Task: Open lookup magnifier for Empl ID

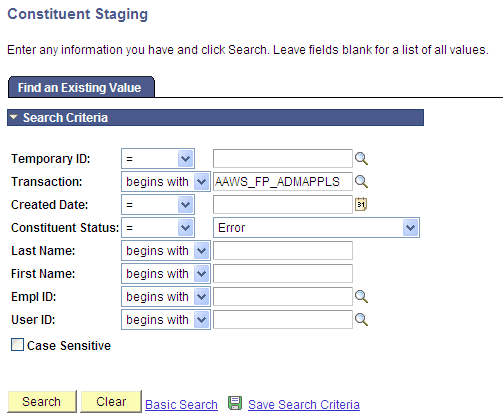Action: (361, 296)
